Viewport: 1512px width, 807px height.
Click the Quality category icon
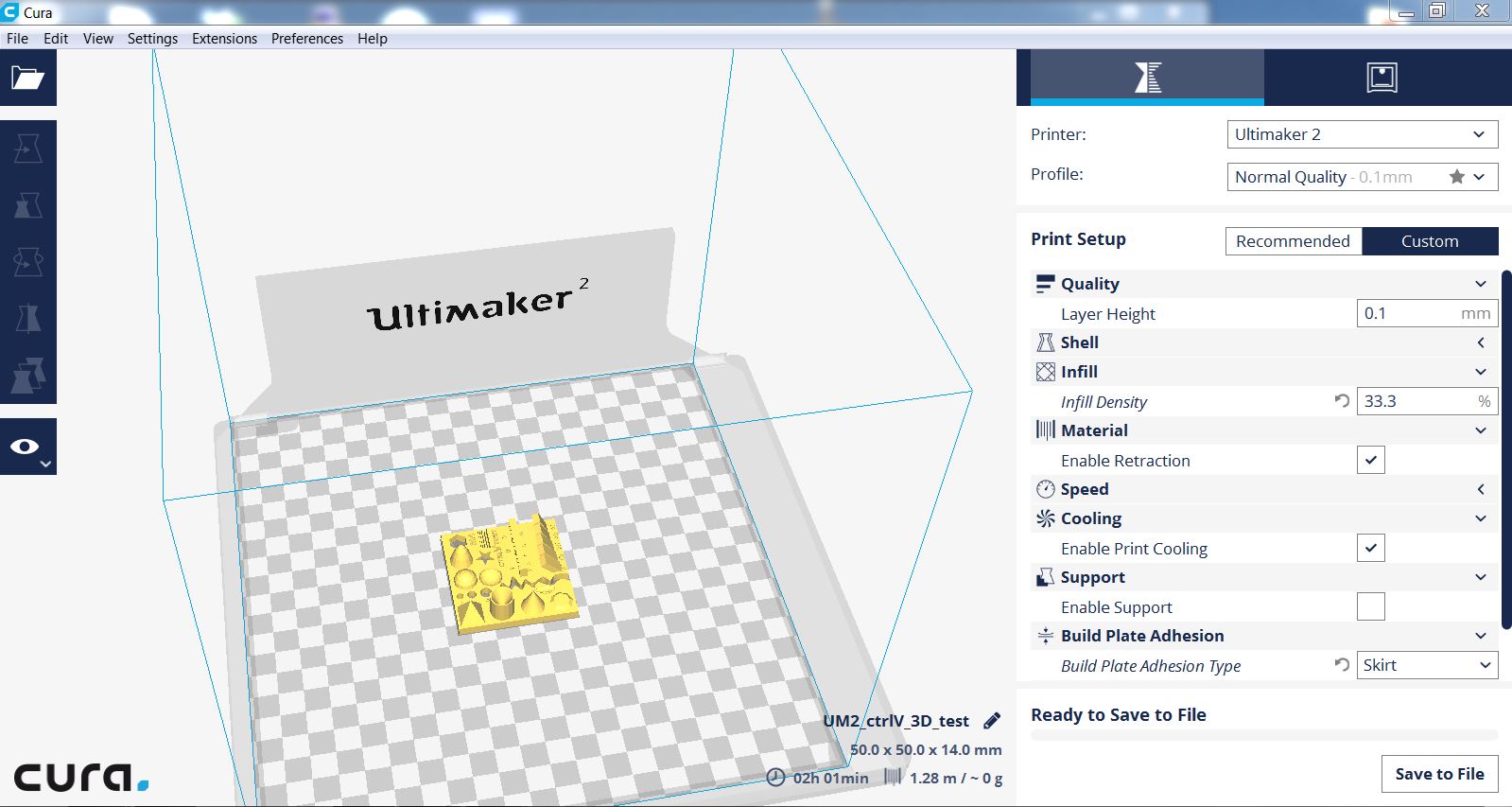[1045, 284]
